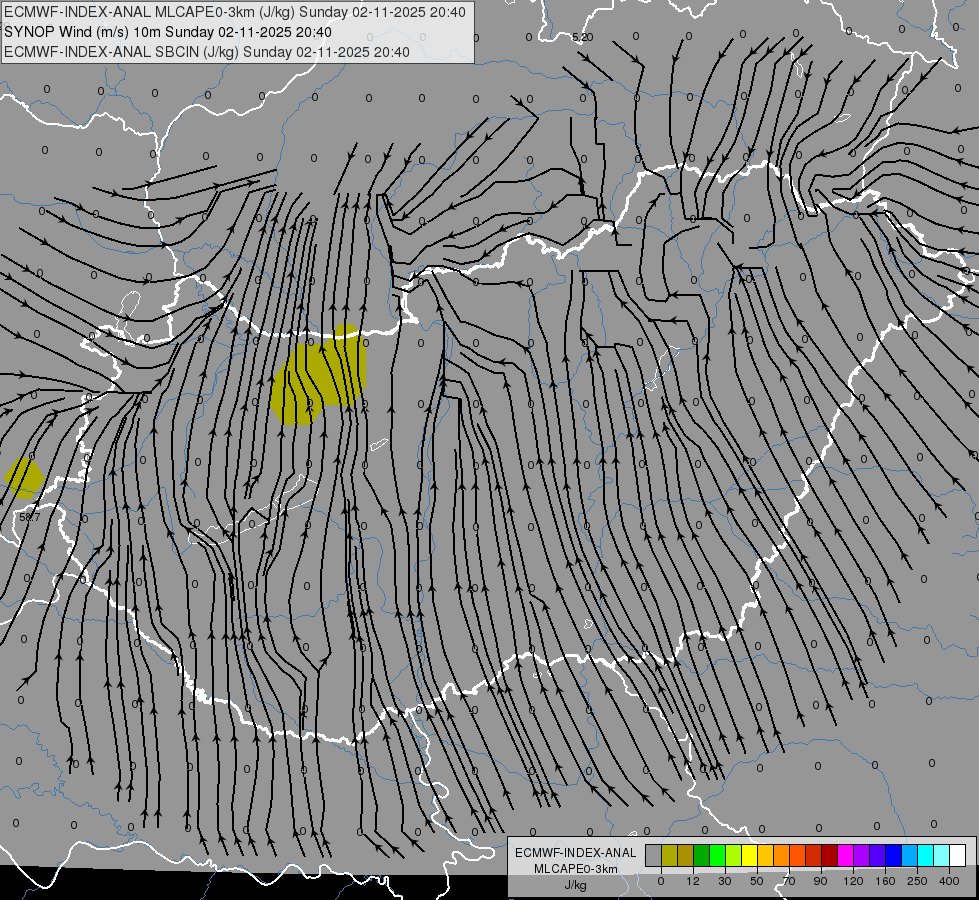Click the azure swatch left of the 250 tick

(x=910, y=855)
